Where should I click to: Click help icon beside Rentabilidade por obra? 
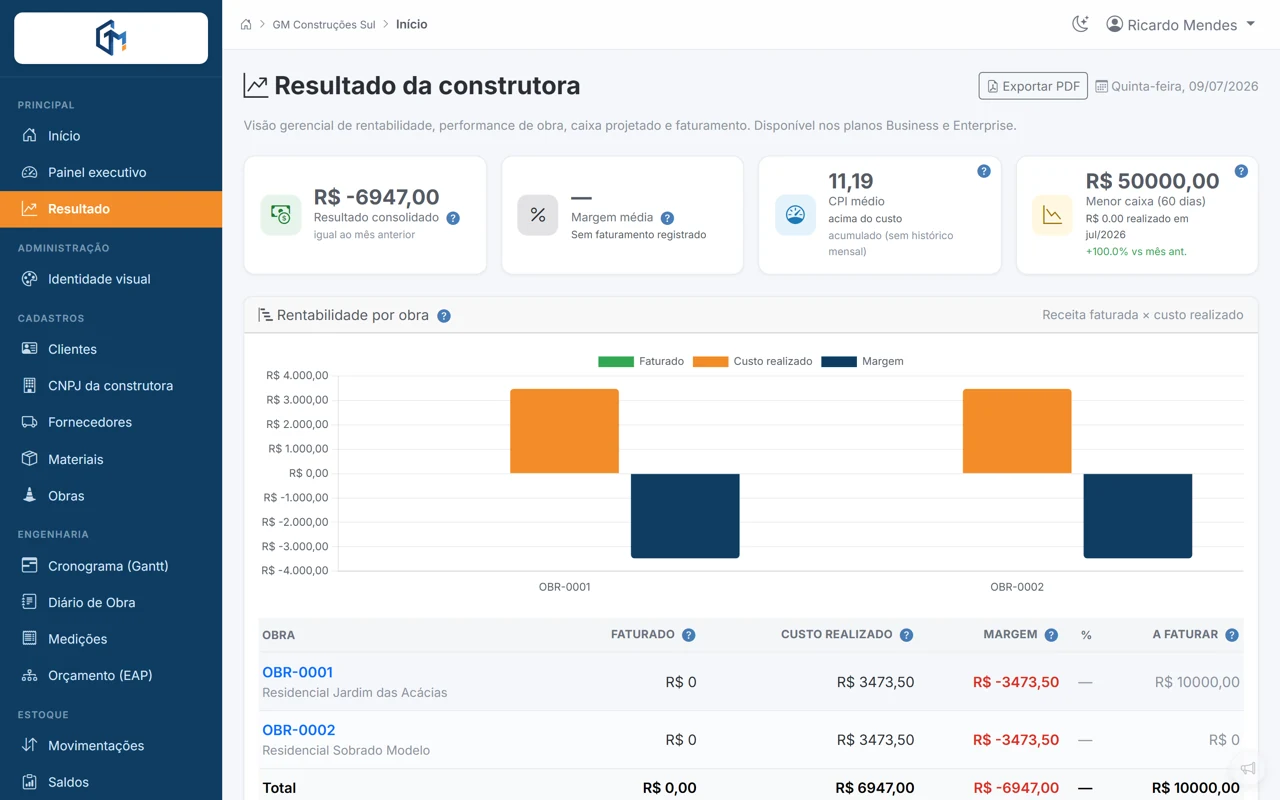tap(444, 316)
